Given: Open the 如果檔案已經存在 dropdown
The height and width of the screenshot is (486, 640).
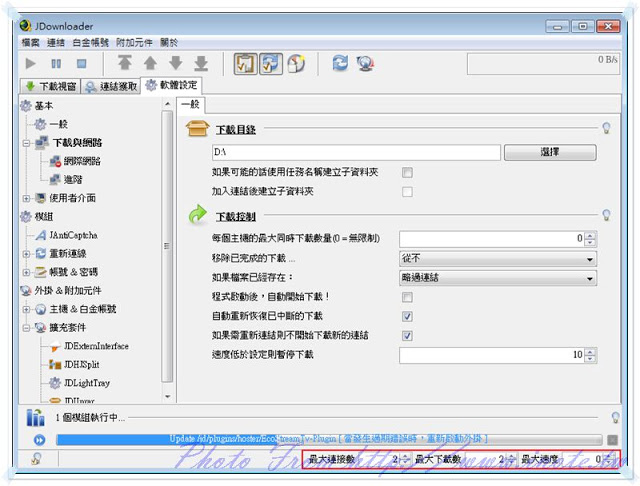Looking at the screenshot, I should [x=498, y=278].
